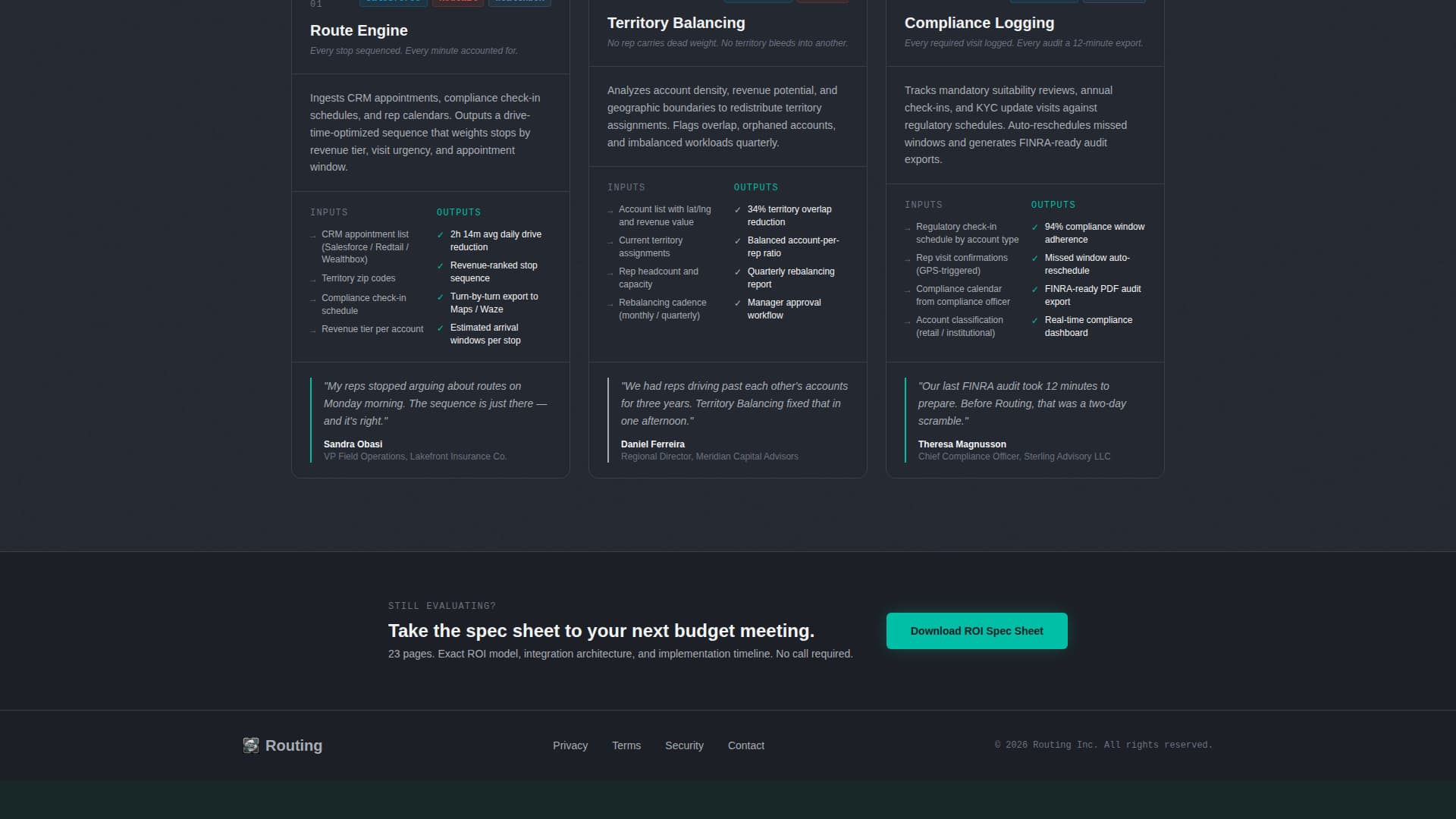Select the blue pill badge above Compliance Logging
Viewport: 1456px width, 819px height.
[x=1114, y=2]
